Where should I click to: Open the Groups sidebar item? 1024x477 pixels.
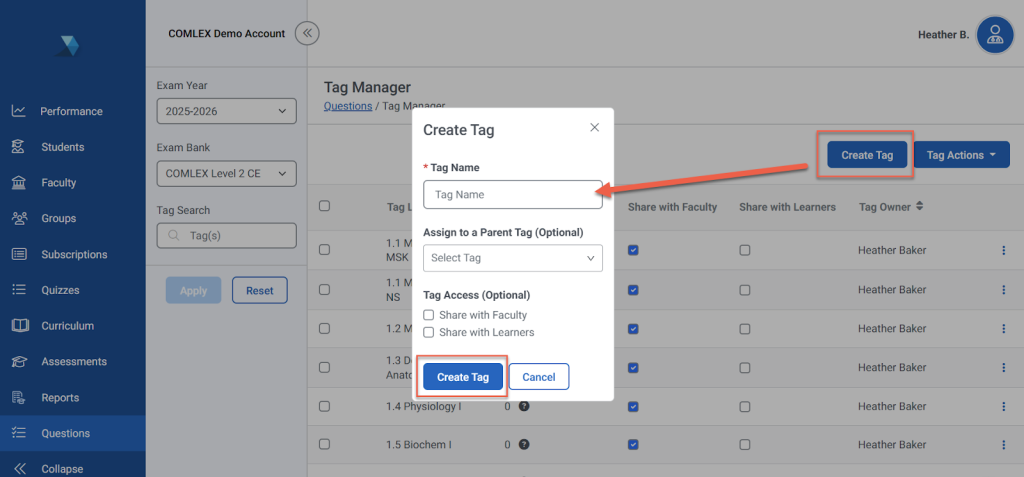coord(58,218)
